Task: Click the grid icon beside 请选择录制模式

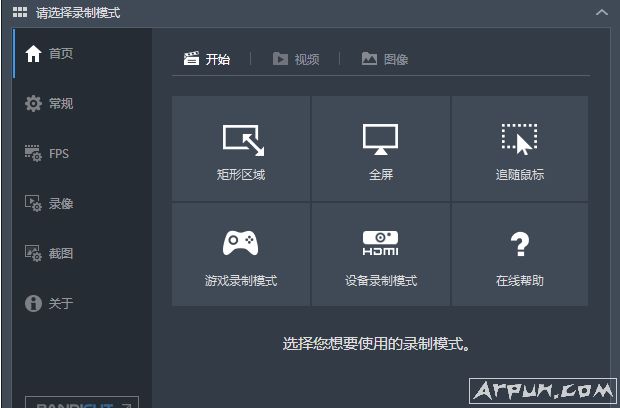Action: coord(20,12)
